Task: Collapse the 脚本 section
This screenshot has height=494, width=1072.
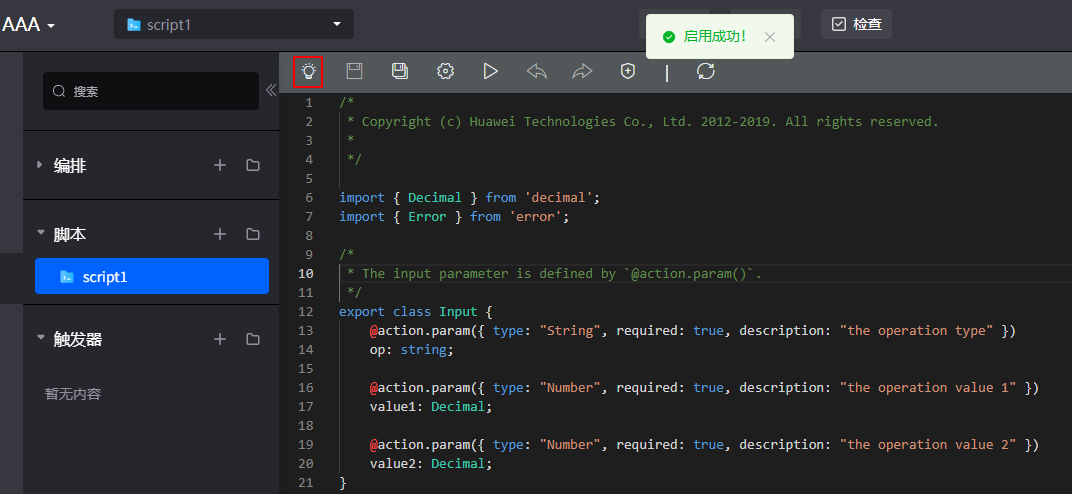Action: tap(40, 233)
